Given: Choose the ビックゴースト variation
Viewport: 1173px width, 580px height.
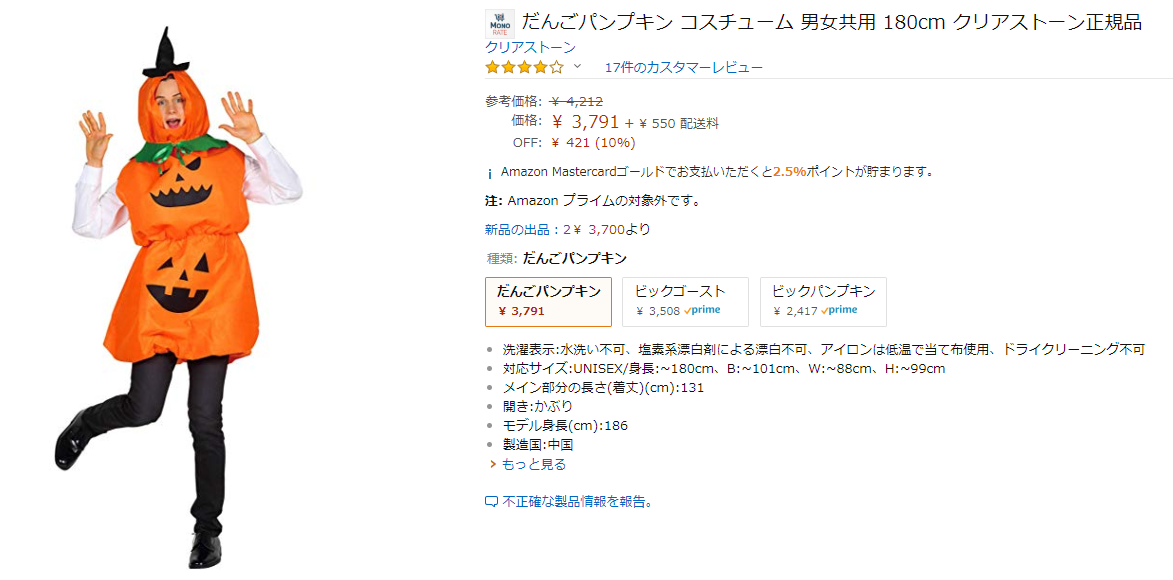Looking at the screenshot, I should pos(685,301).
